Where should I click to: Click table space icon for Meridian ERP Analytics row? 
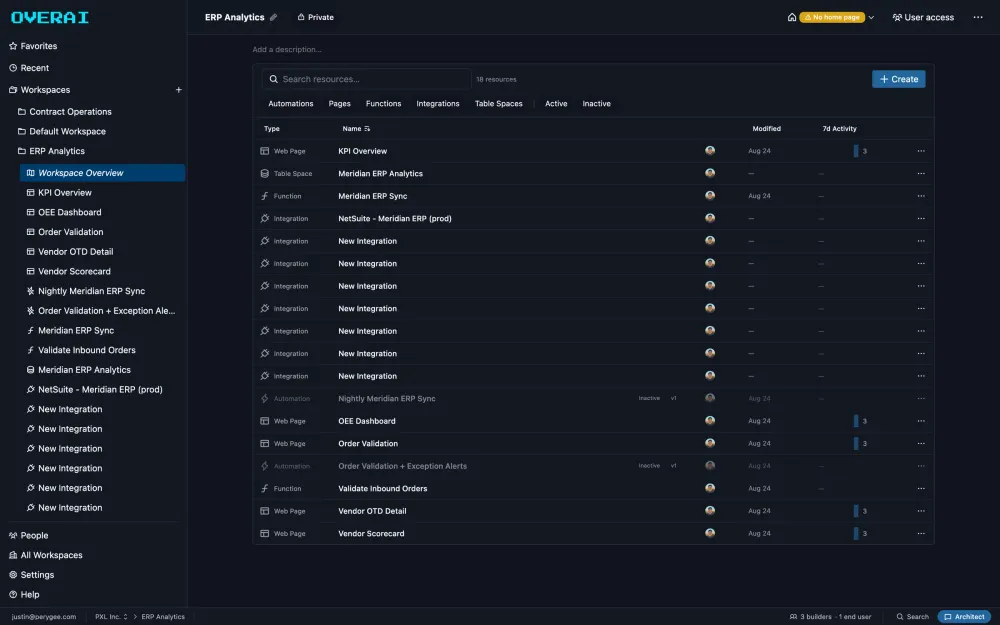[x=265, y=173]
